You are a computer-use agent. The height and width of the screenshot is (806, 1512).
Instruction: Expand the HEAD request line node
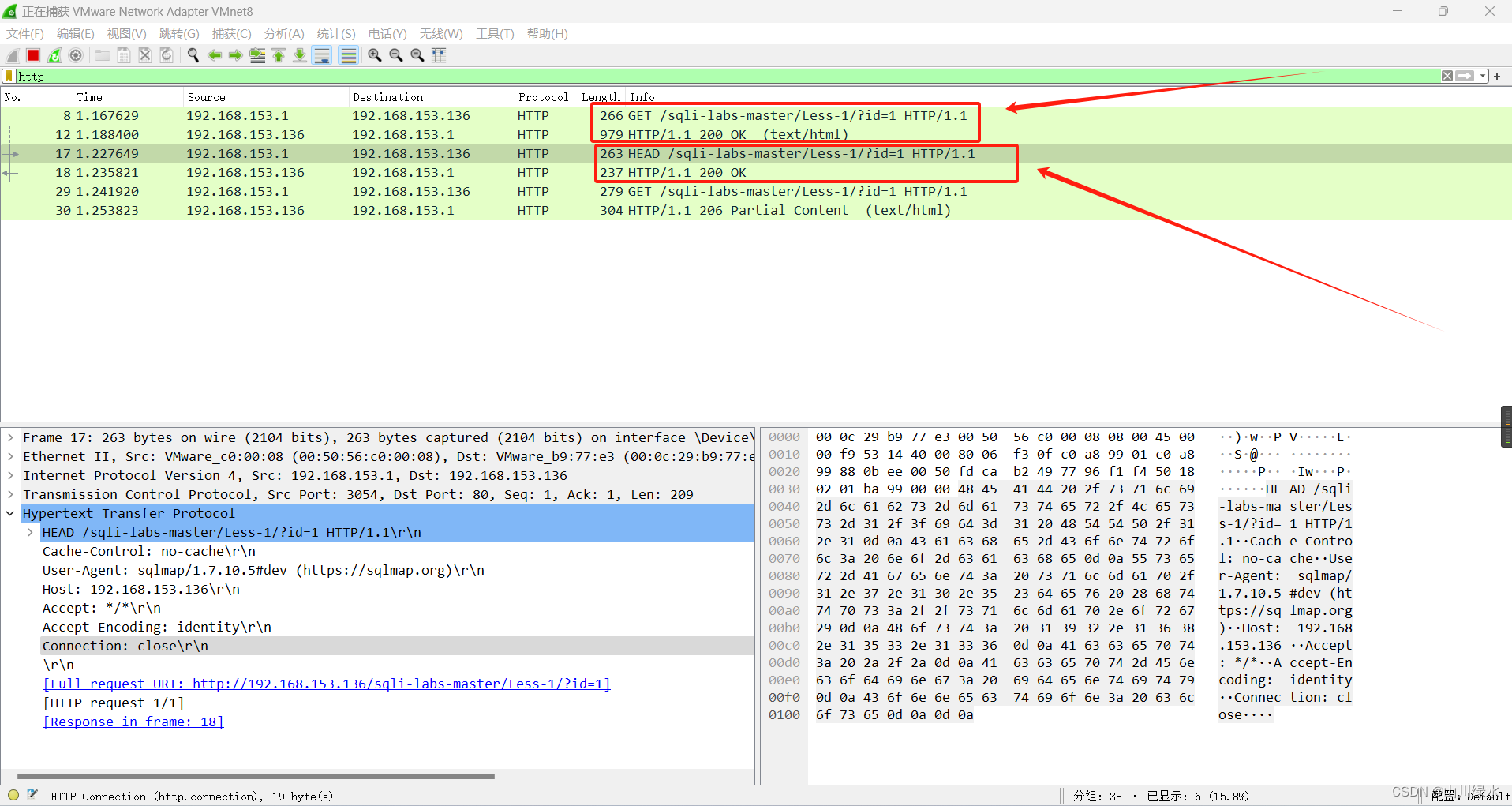coord(30,532)
